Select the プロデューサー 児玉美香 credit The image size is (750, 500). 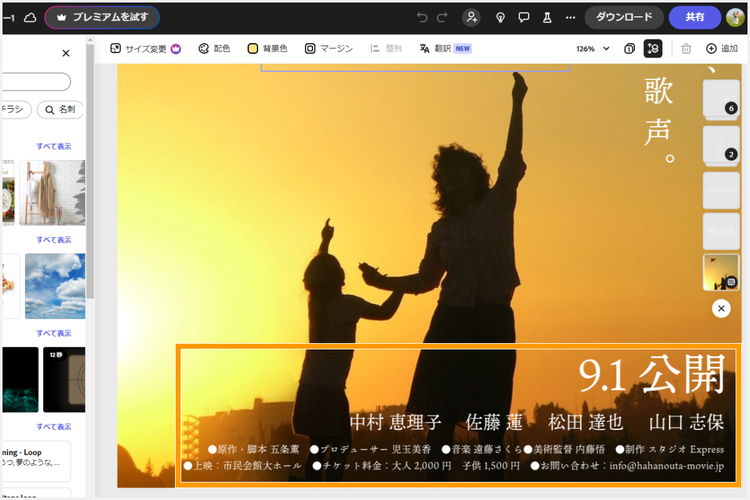(x=370, y=449)
